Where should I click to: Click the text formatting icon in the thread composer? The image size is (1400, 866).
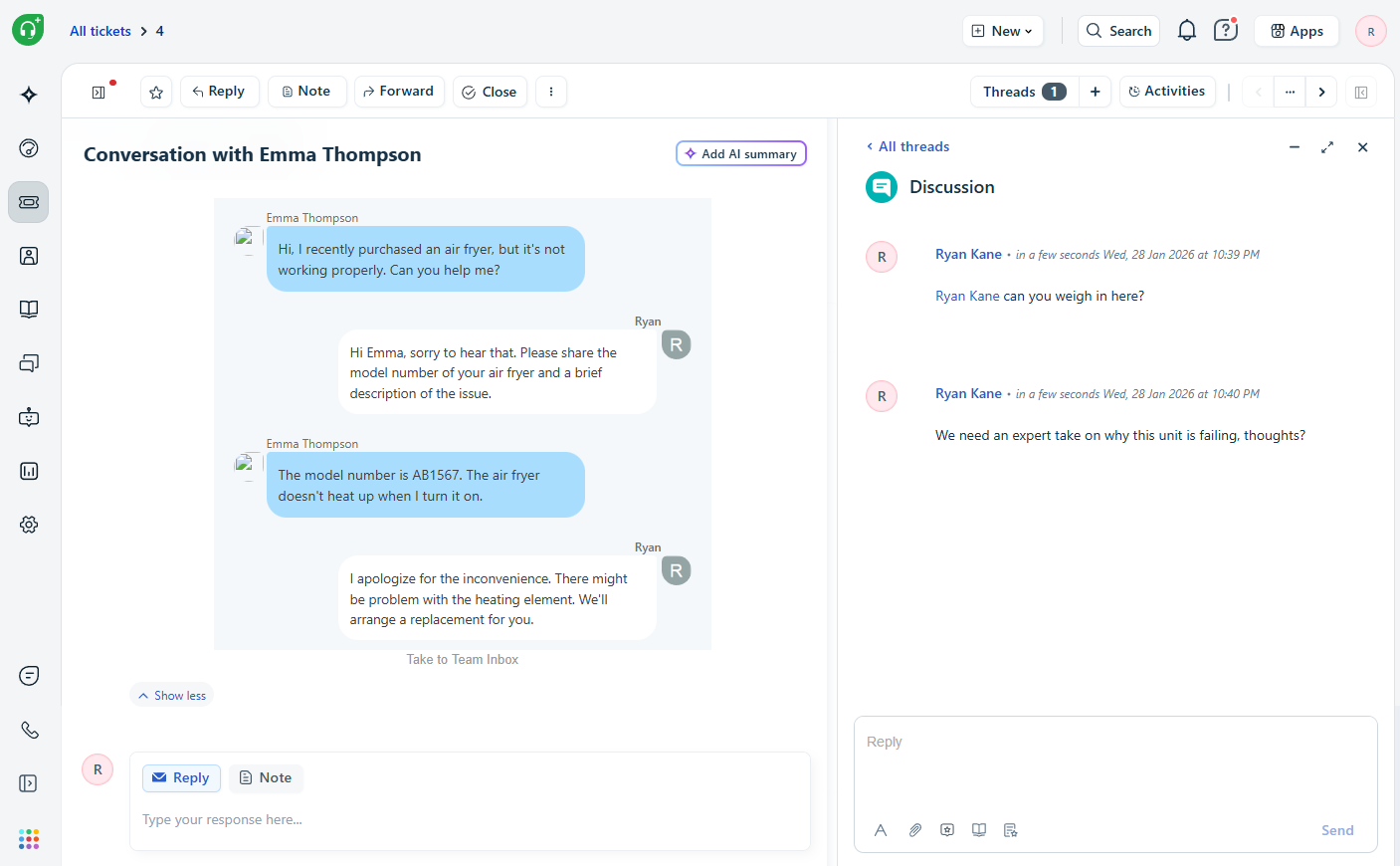pos(881,829)
